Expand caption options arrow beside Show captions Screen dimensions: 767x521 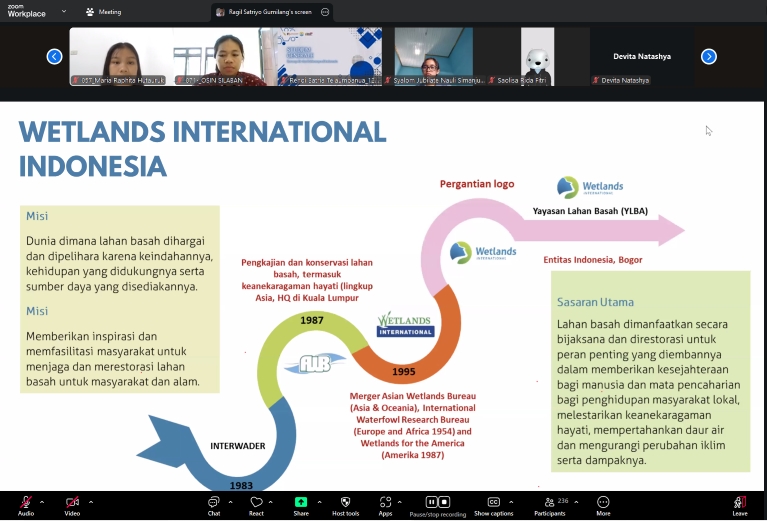coord(511,502)
